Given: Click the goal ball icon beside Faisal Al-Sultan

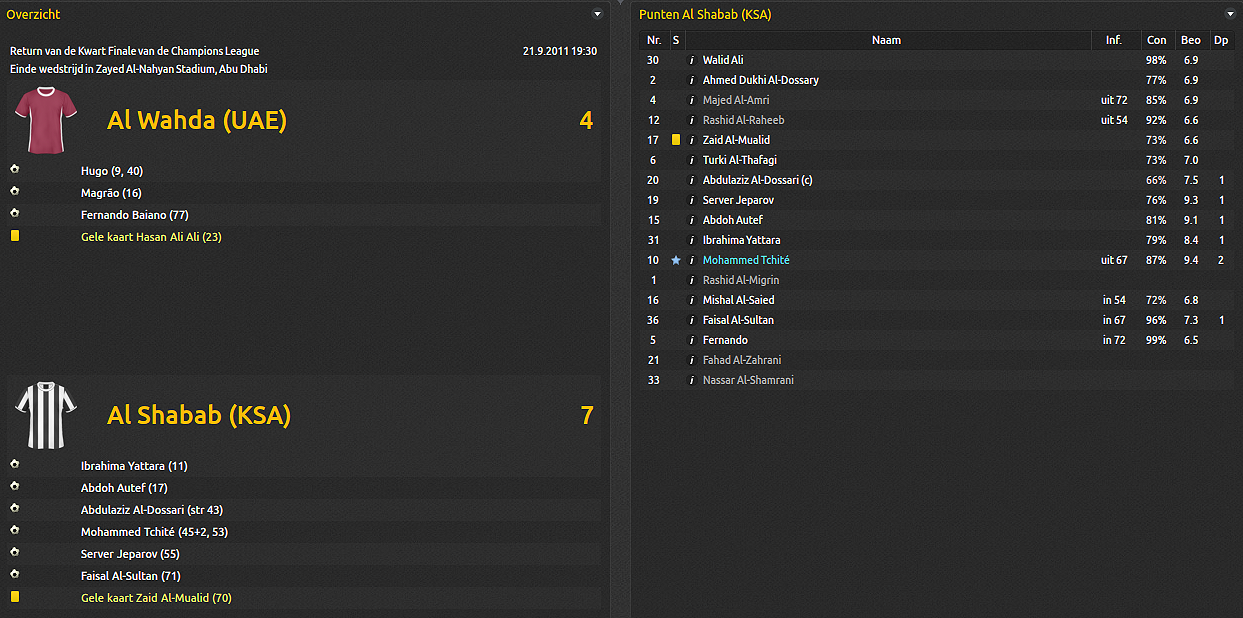Looking at the screenshot, I should (x=15, y=575).
